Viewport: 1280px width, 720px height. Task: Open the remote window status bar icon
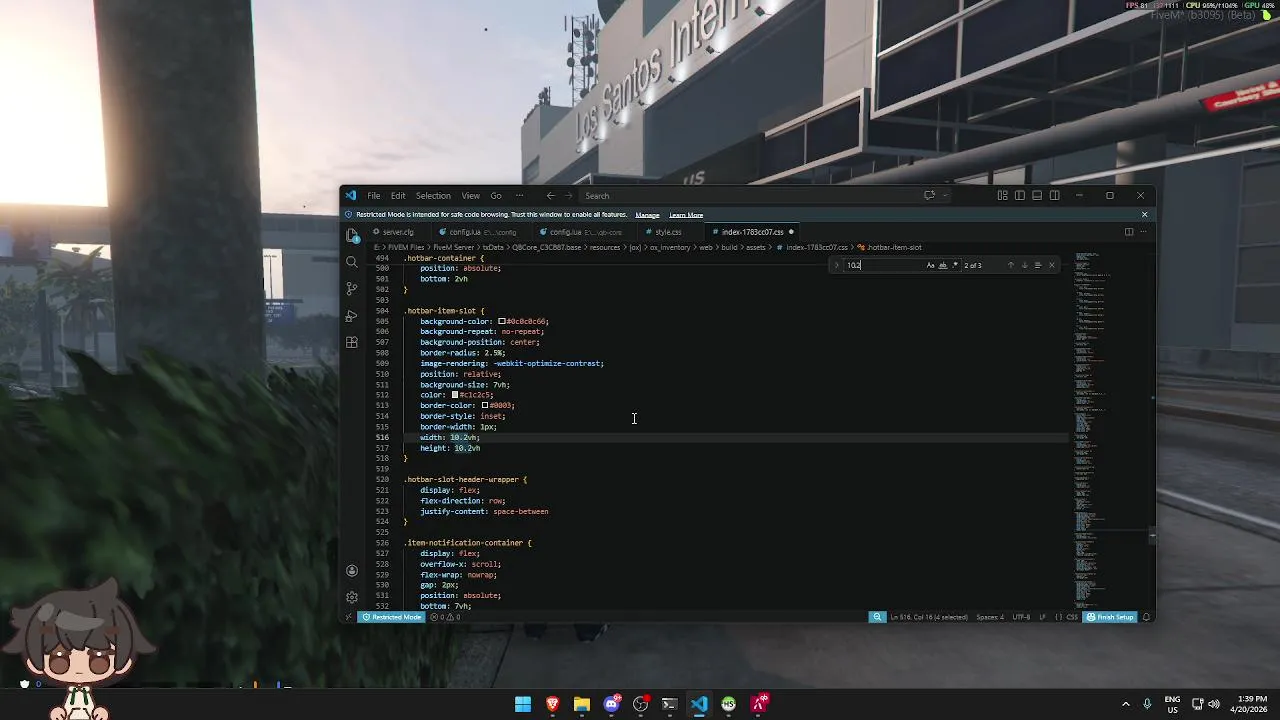[348, 617]
